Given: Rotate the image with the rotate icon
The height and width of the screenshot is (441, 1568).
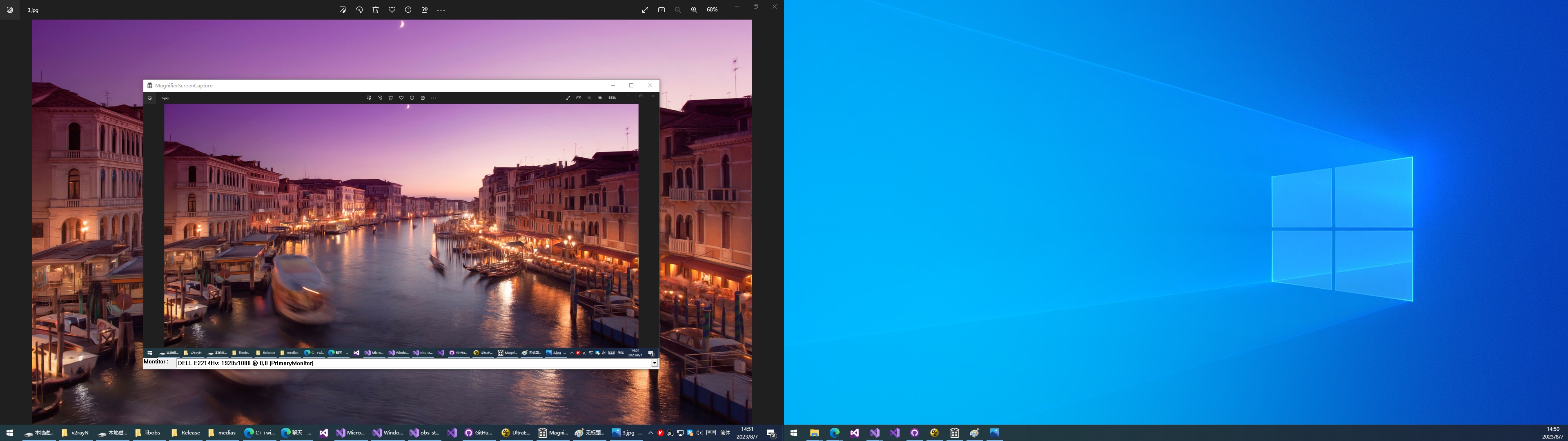Looking at the screenshot, I should pos(359,10).
